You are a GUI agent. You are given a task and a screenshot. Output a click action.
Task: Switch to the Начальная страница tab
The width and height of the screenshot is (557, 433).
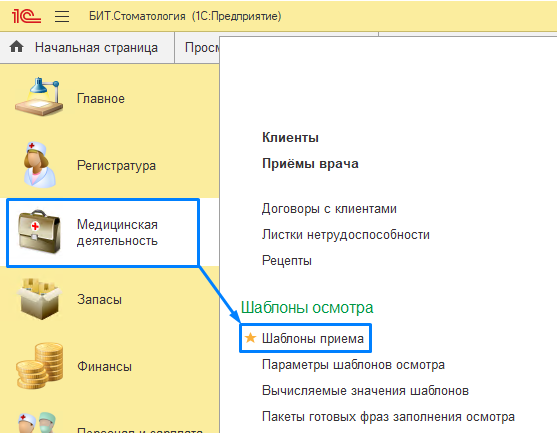pos(87,48)
